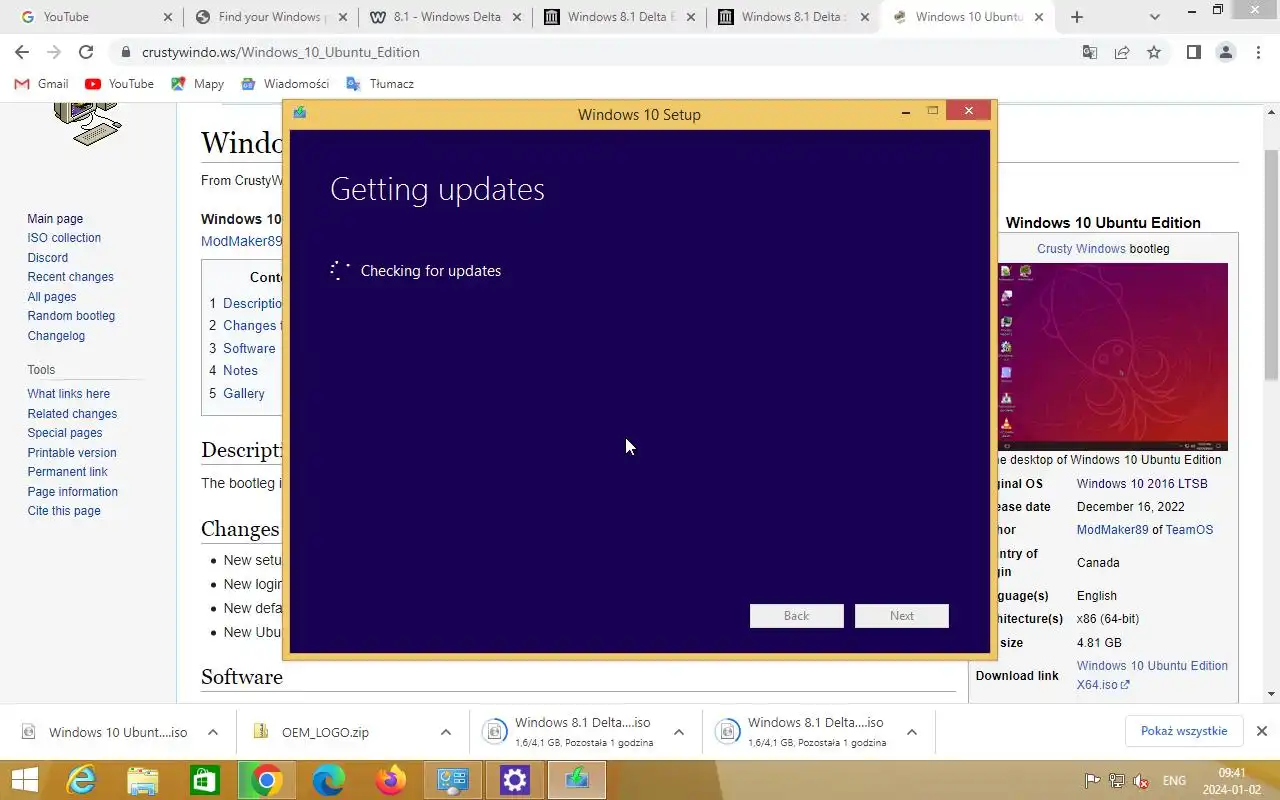Open the OEM_LOGO.zip download item
Image resolution: width=1280 pixels, height=800 pixels.
click(x=325, y=732)
